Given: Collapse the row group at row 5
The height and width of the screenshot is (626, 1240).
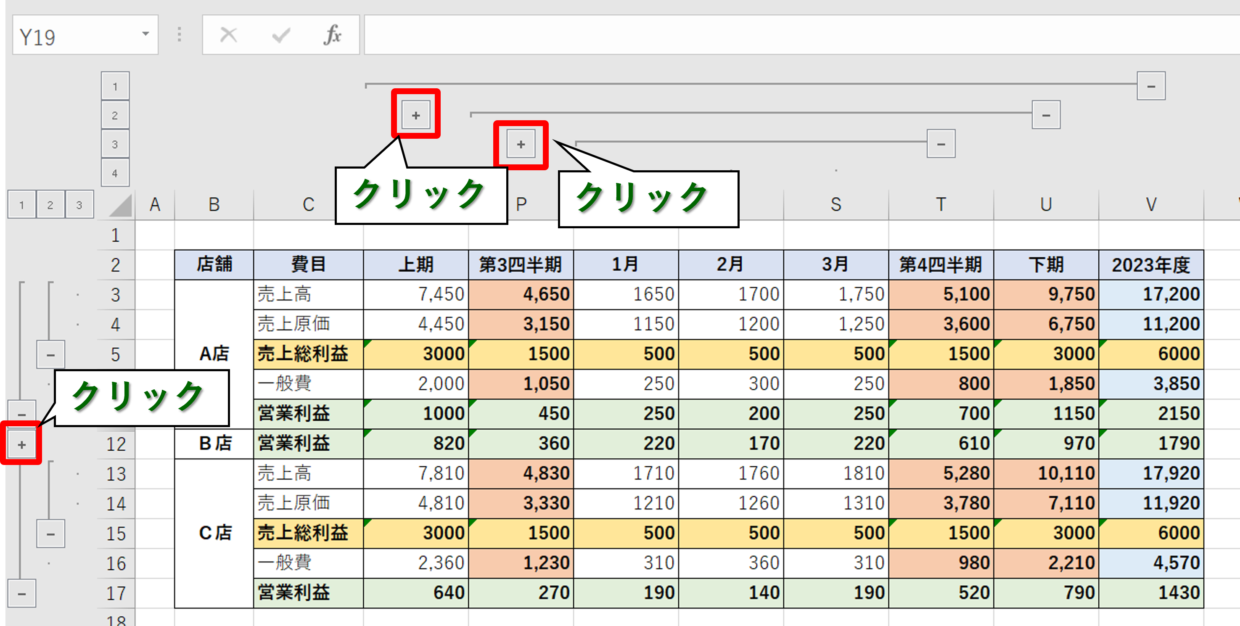Looking at the screenshot, I should [x=51, y=354].
